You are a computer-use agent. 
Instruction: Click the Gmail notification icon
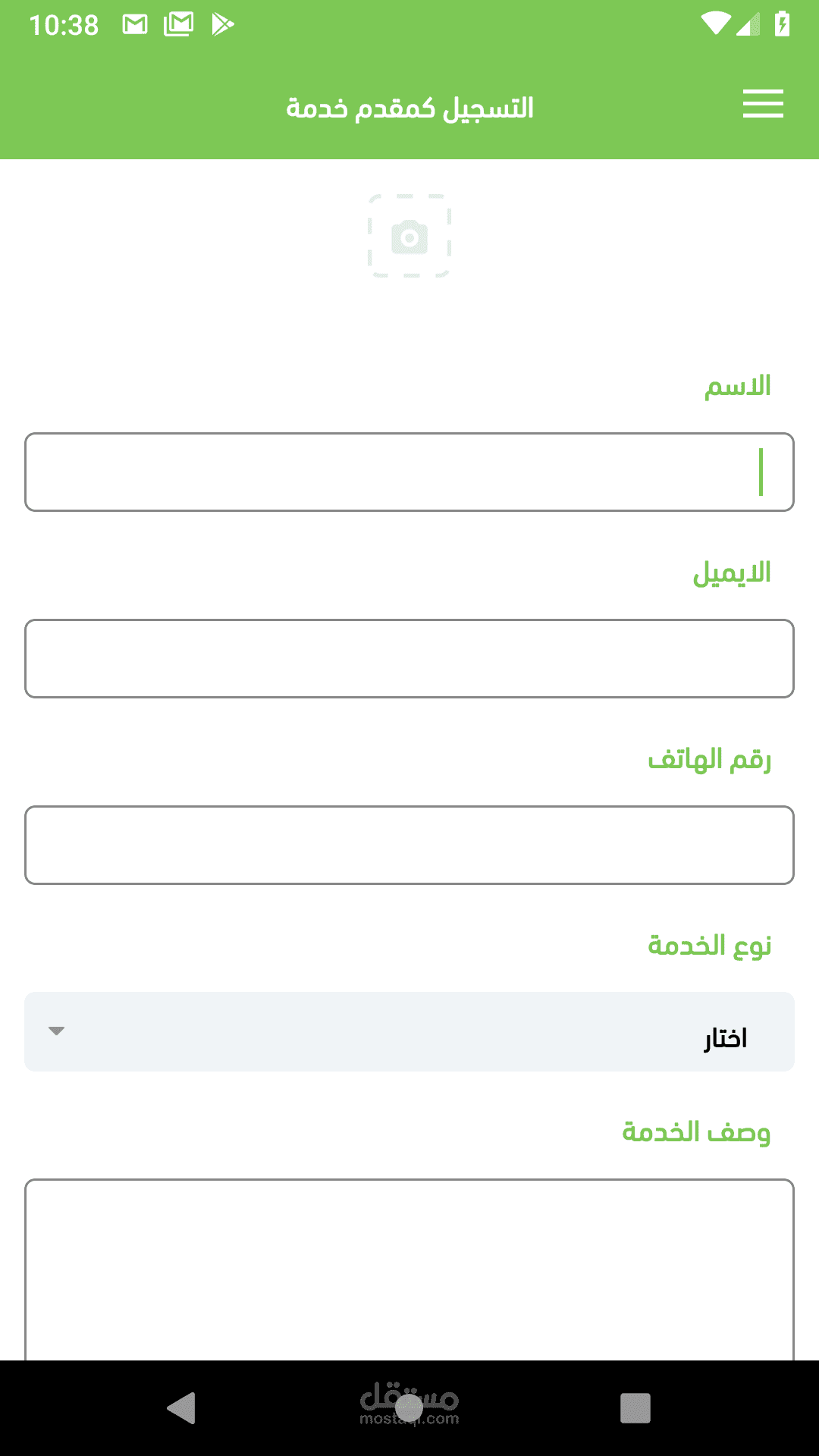pos(135,25)
